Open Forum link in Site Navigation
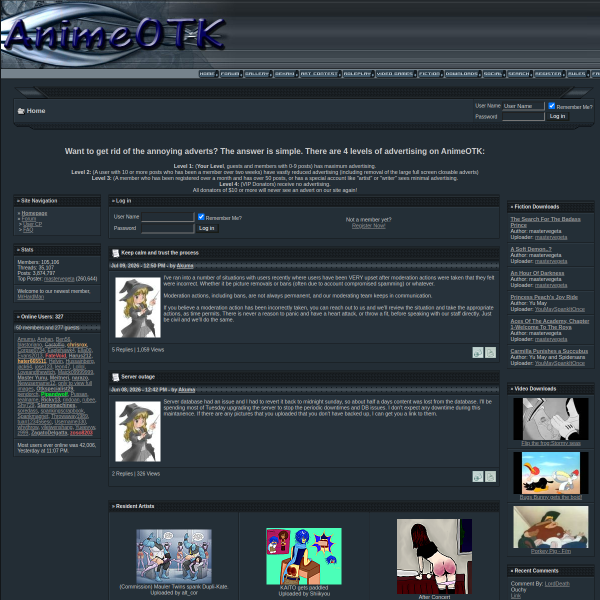600x600 pixels. (29, 218)
